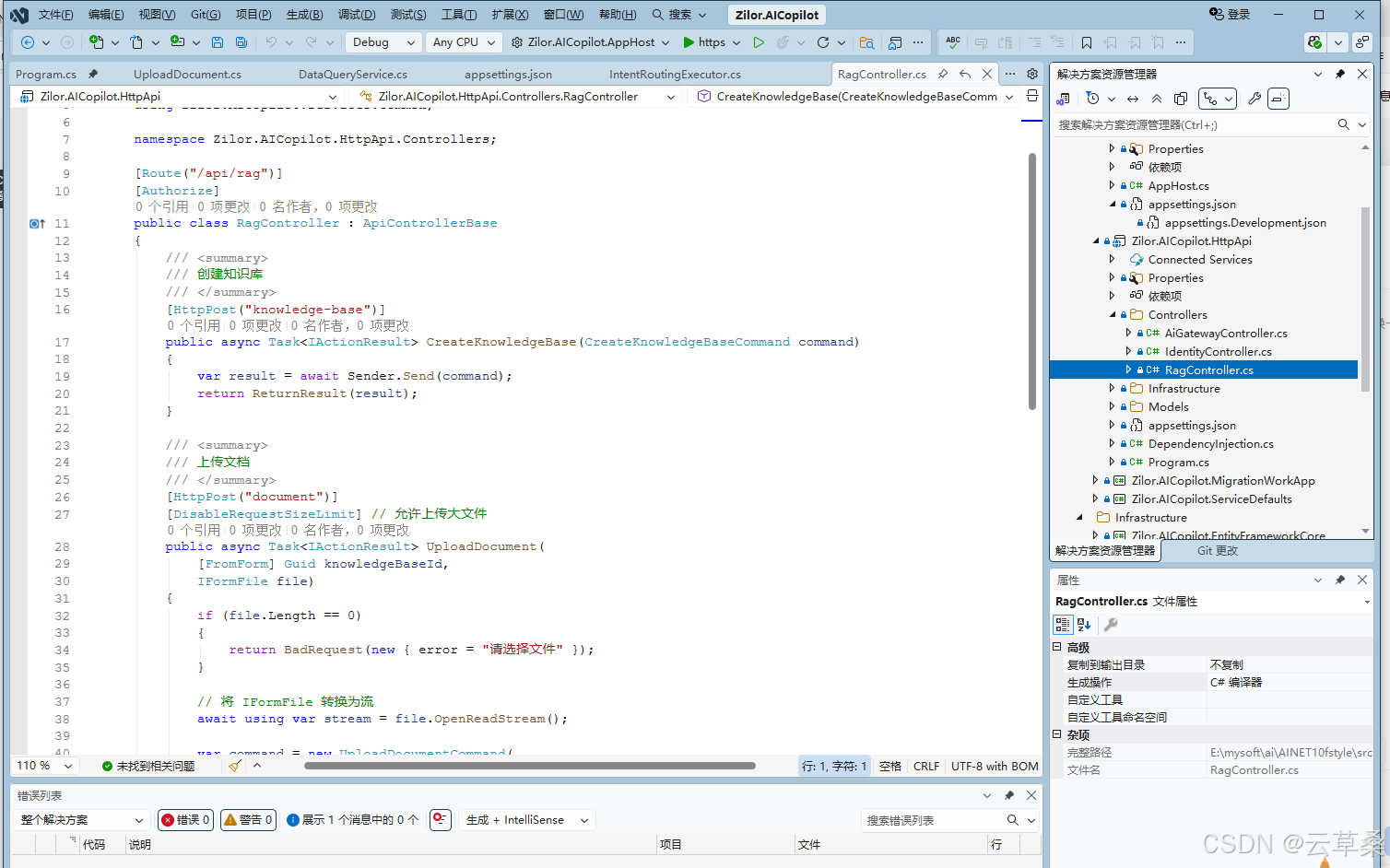Screen dimensions: 1390x868
Task: Click Property Pages wrench icon in Properties panel
Action: pyautogui.click(x=1111, y=625)
